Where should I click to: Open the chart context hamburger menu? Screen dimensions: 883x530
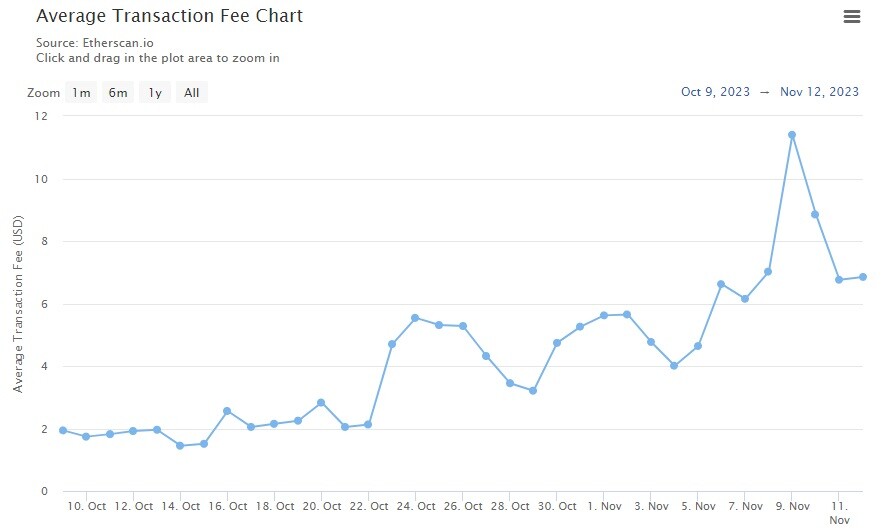coord(851,17)
